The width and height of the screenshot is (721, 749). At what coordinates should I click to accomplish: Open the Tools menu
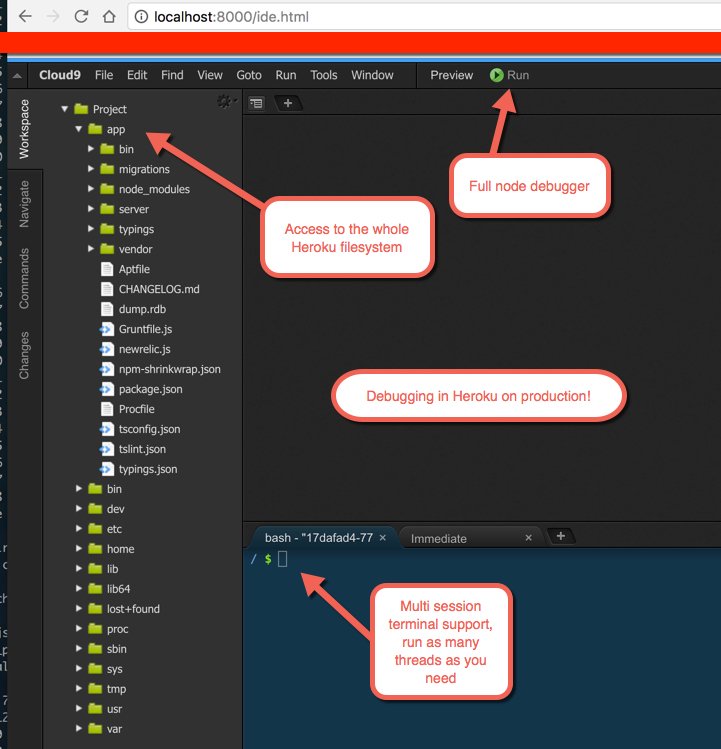[323, 75]
